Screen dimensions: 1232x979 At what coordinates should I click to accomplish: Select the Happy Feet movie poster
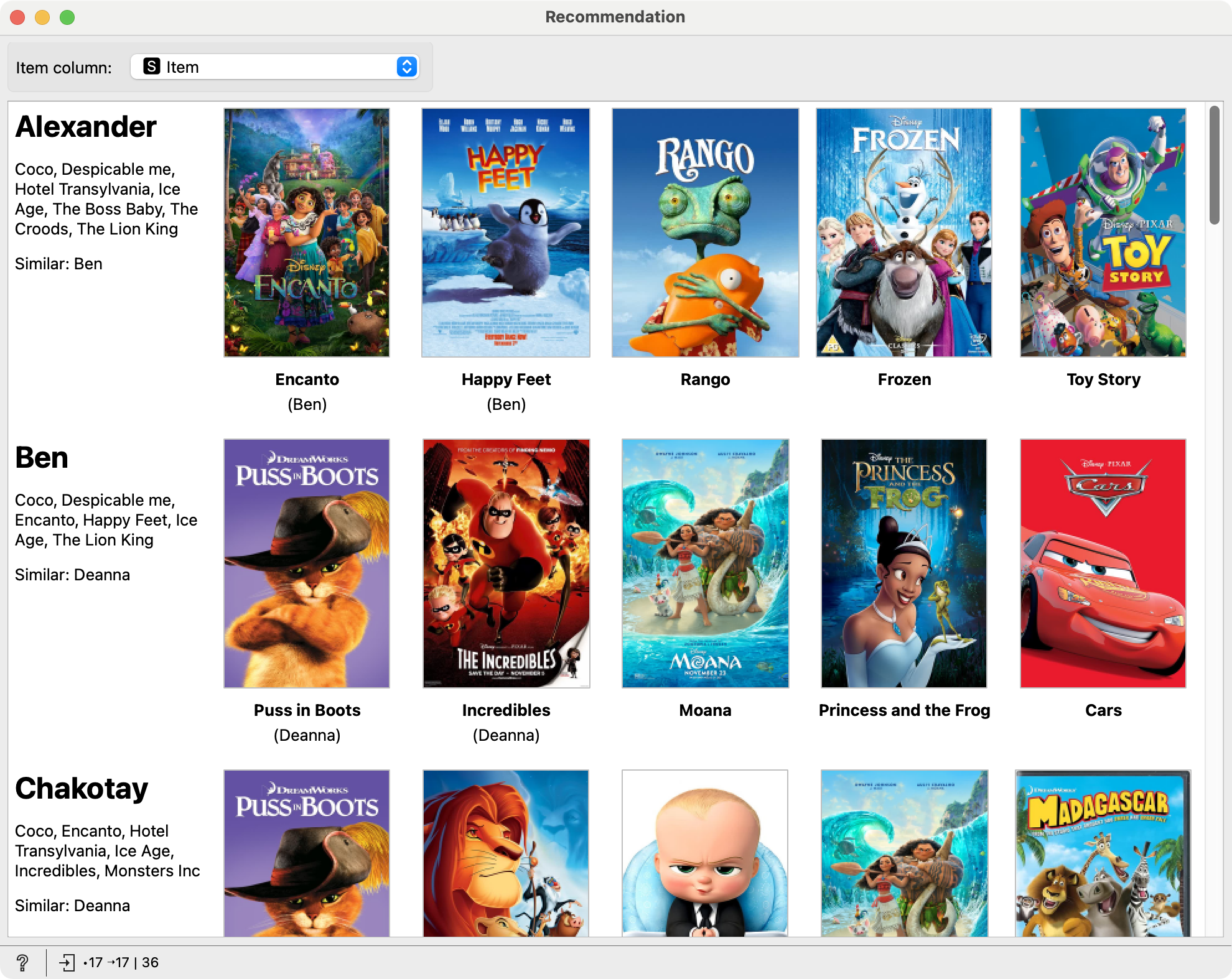506,233
